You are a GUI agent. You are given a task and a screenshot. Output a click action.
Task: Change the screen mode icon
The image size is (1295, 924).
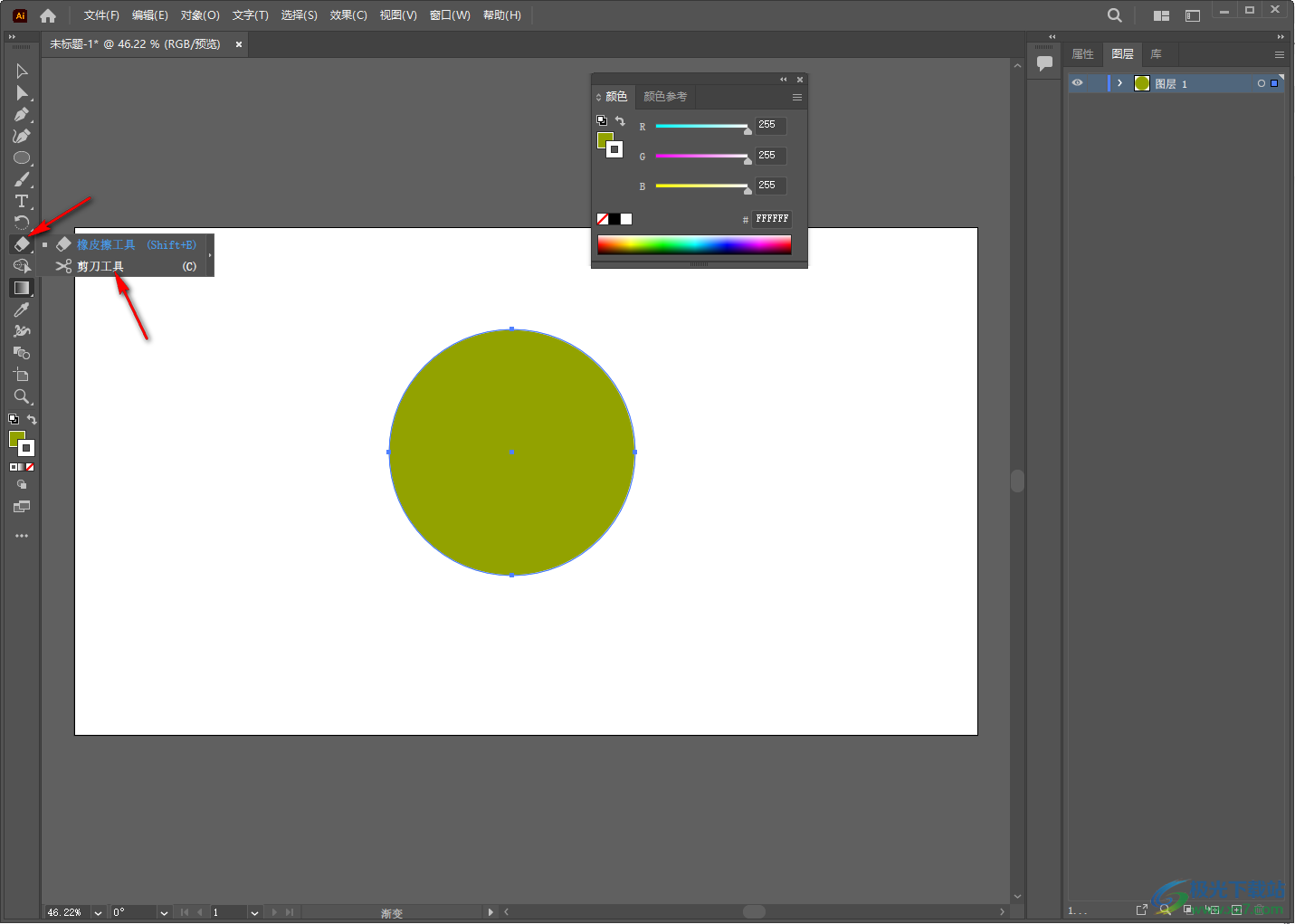[x=22, y=507]
